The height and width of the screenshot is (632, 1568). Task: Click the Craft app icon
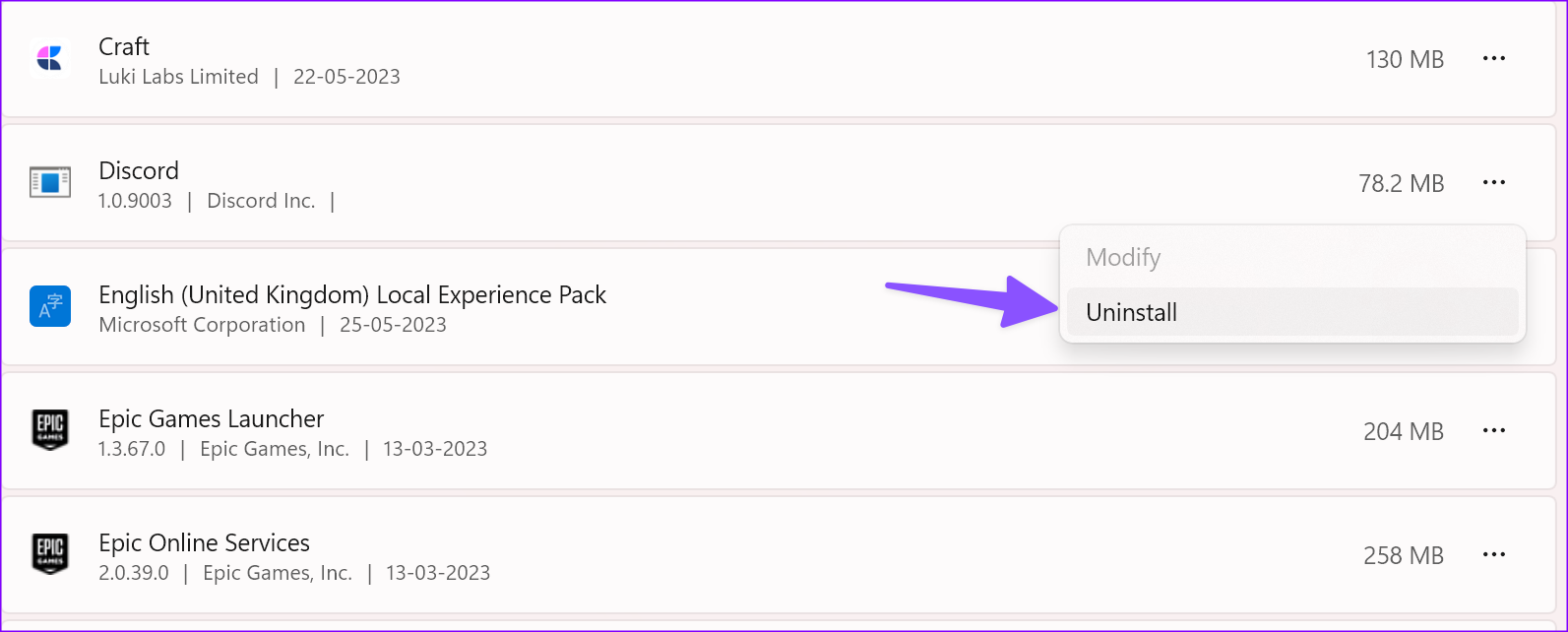[50, 59]
